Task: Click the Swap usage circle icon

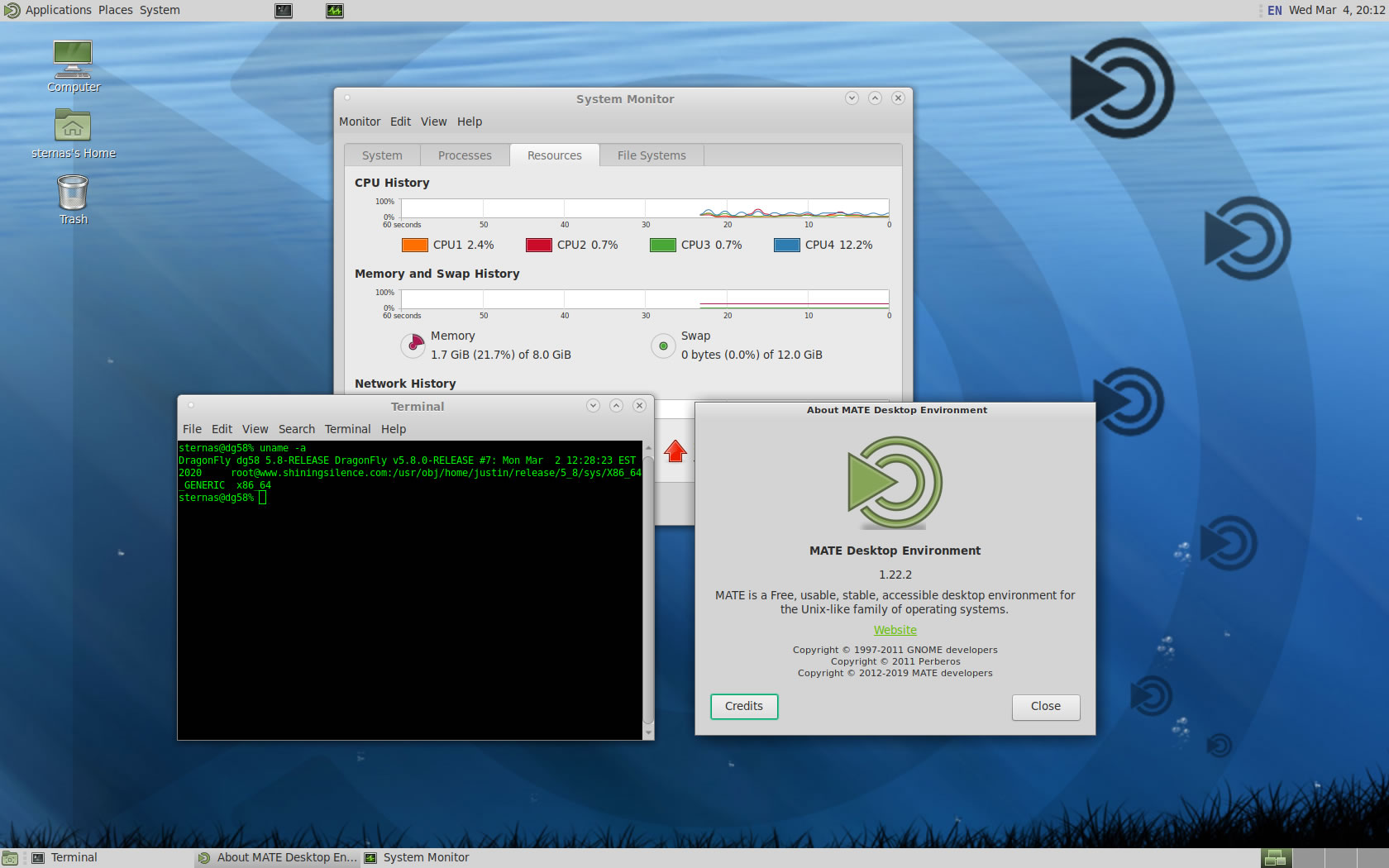Action: 663,346
